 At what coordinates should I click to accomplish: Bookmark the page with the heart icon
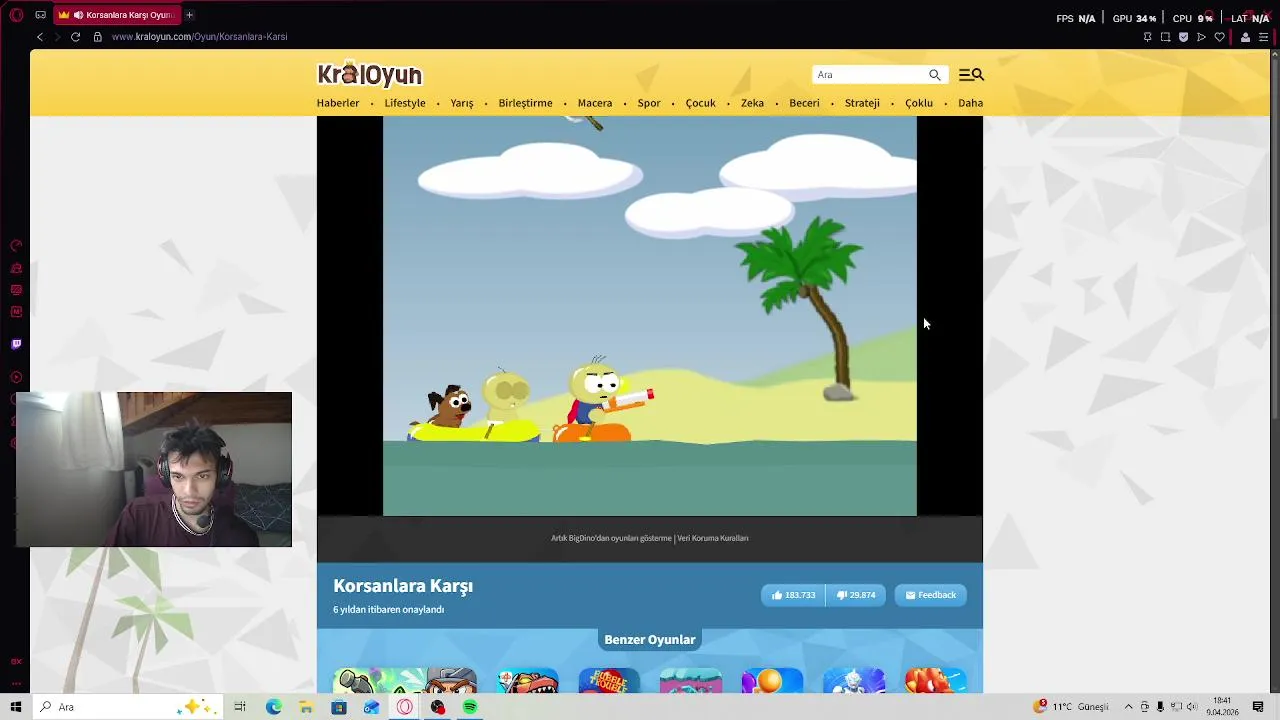pos(1219,37)
